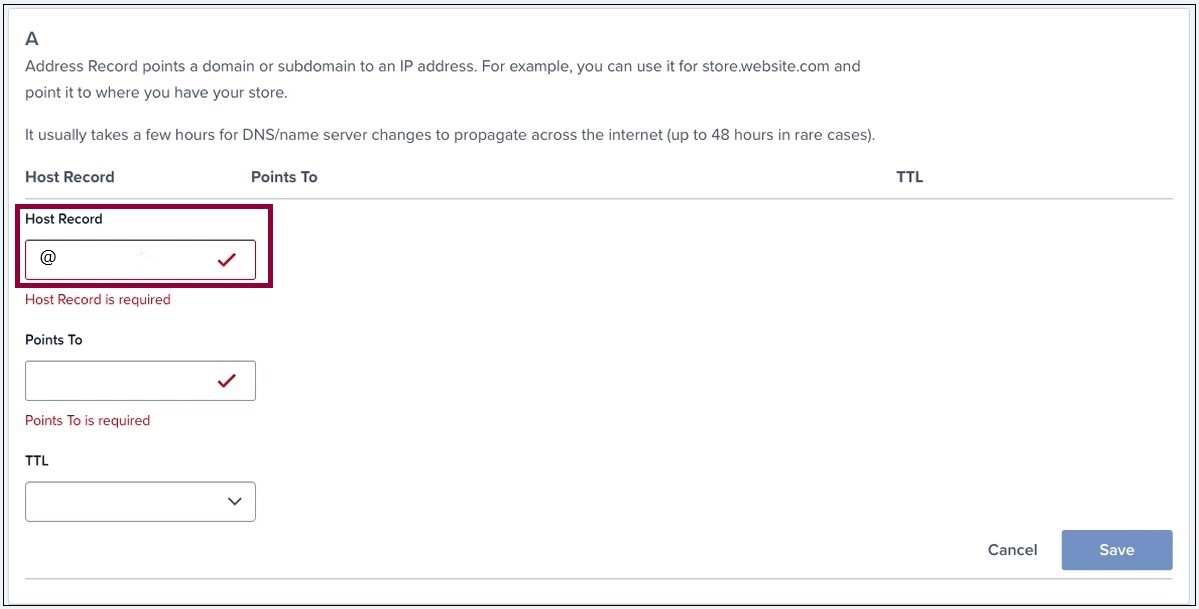The image size is (1199, 609).
Task: Click the DNS propagation notice text
Action: (x=450, y=136)
